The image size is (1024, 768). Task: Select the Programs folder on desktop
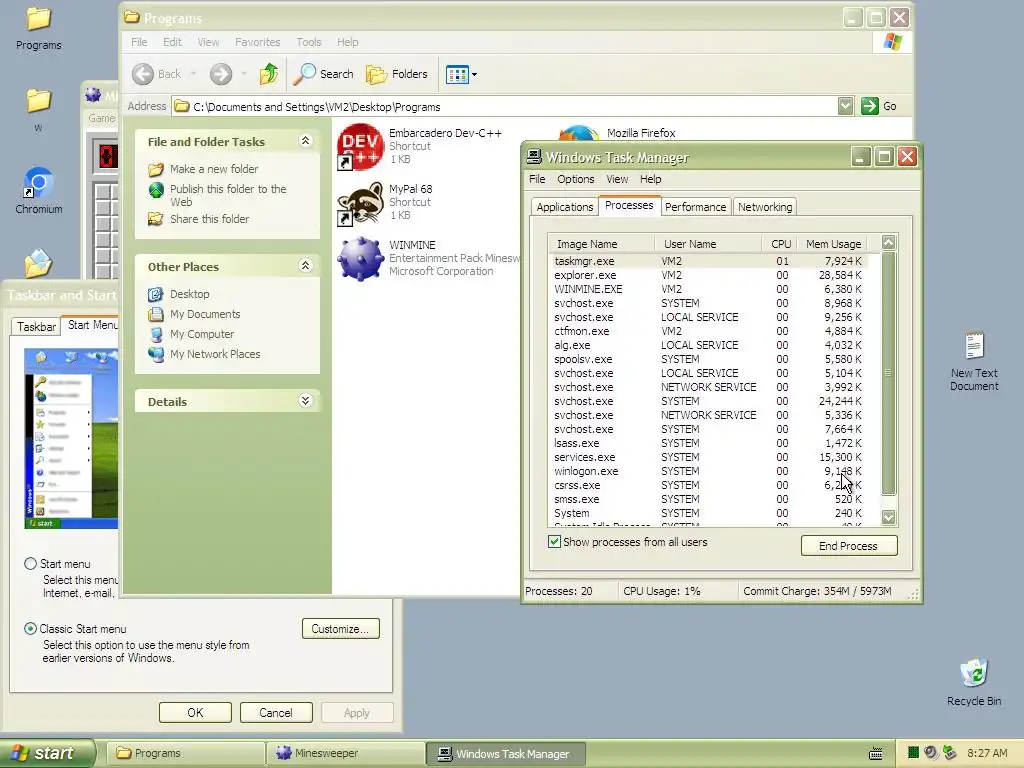[39, 27]
